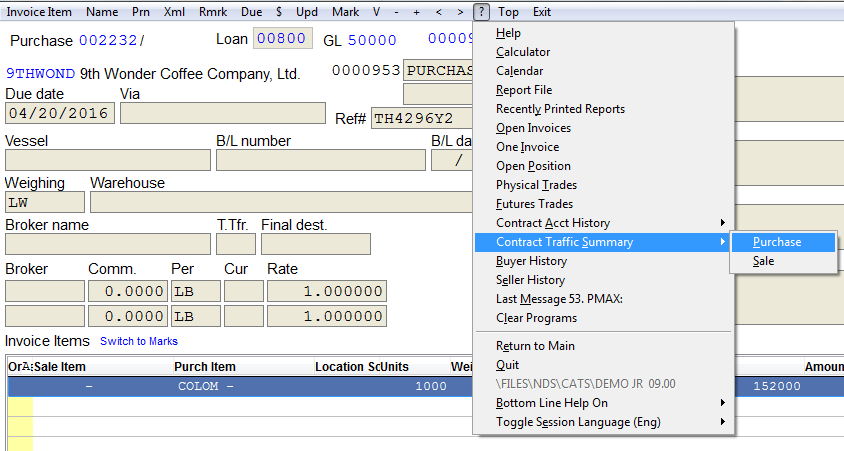Select the Top menu item
The image size is (844, 451).
508,12
